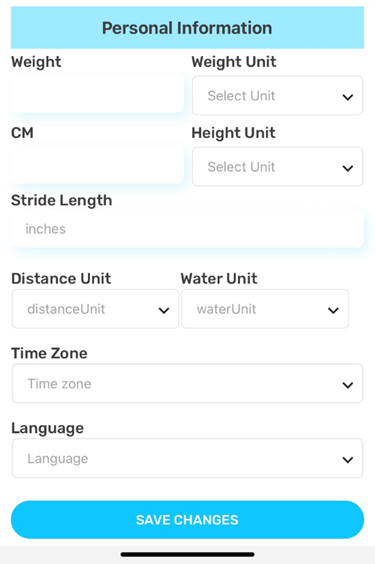Save changes with the SAVE CHANGES button
The height and width of the screenshot is (564, 375).
(187, 519)
